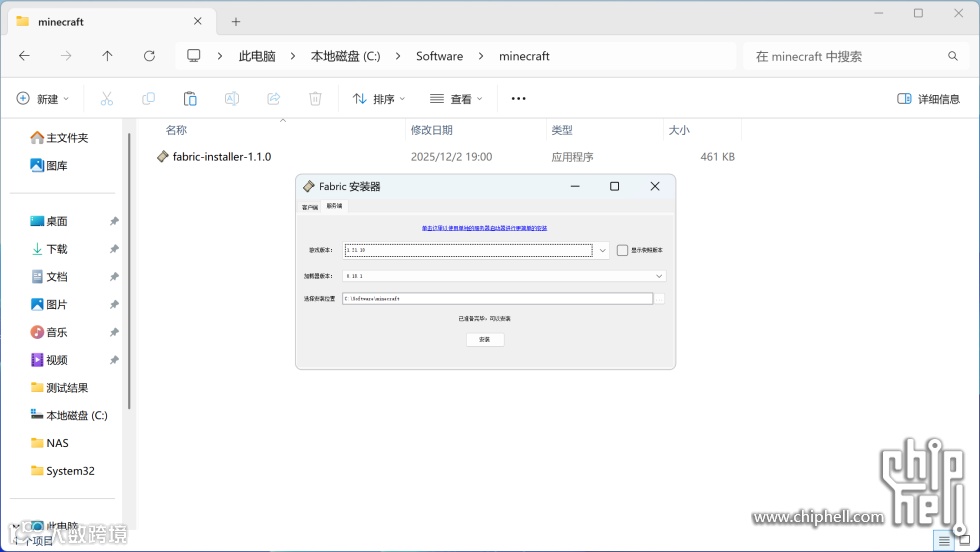
Task: Expand breadcrumb chevron after 此电脑
Action: click(292, 56)
